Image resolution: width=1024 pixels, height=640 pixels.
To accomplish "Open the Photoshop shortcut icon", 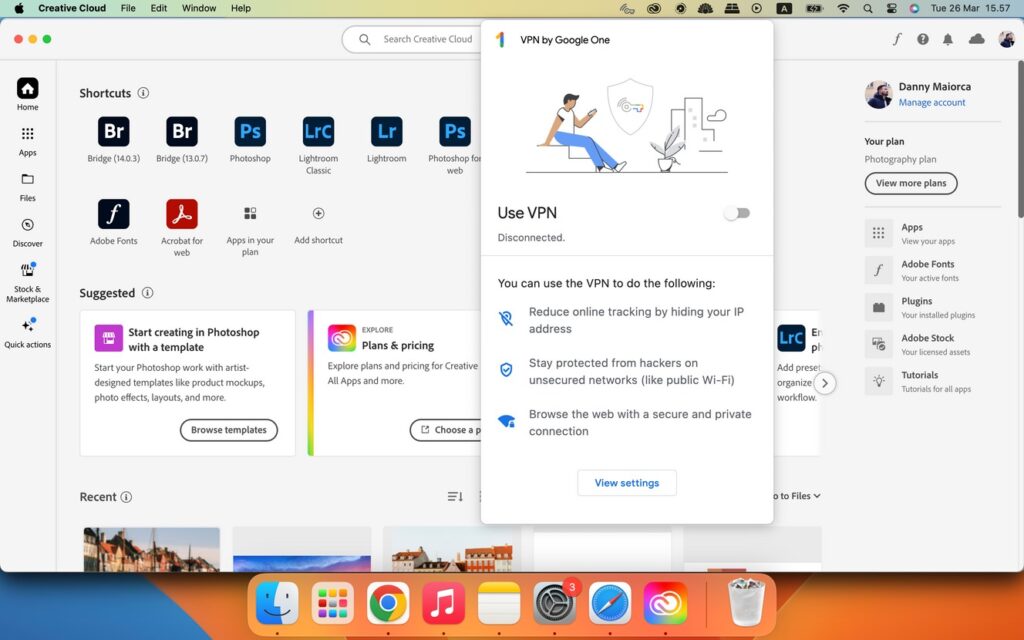I will point(250,132).
